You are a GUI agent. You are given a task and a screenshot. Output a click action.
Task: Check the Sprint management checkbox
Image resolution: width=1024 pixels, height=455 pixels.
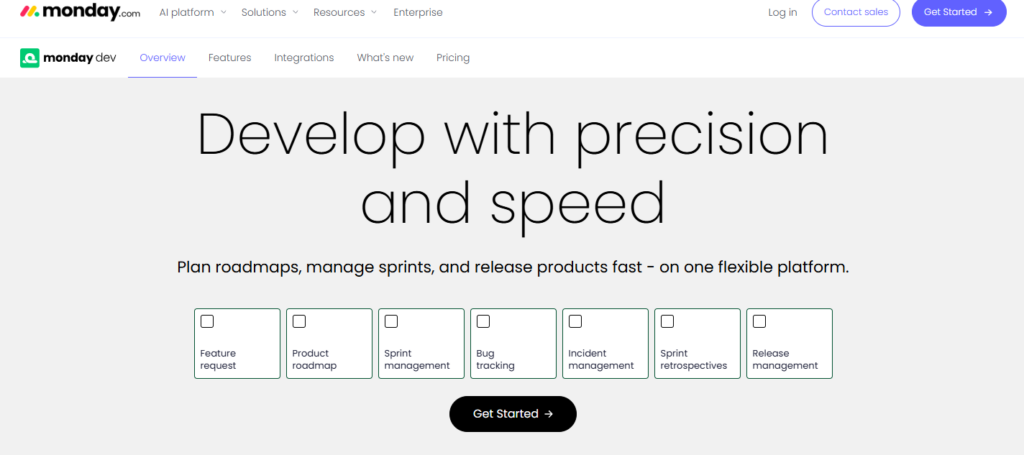[x=391, y=321]
